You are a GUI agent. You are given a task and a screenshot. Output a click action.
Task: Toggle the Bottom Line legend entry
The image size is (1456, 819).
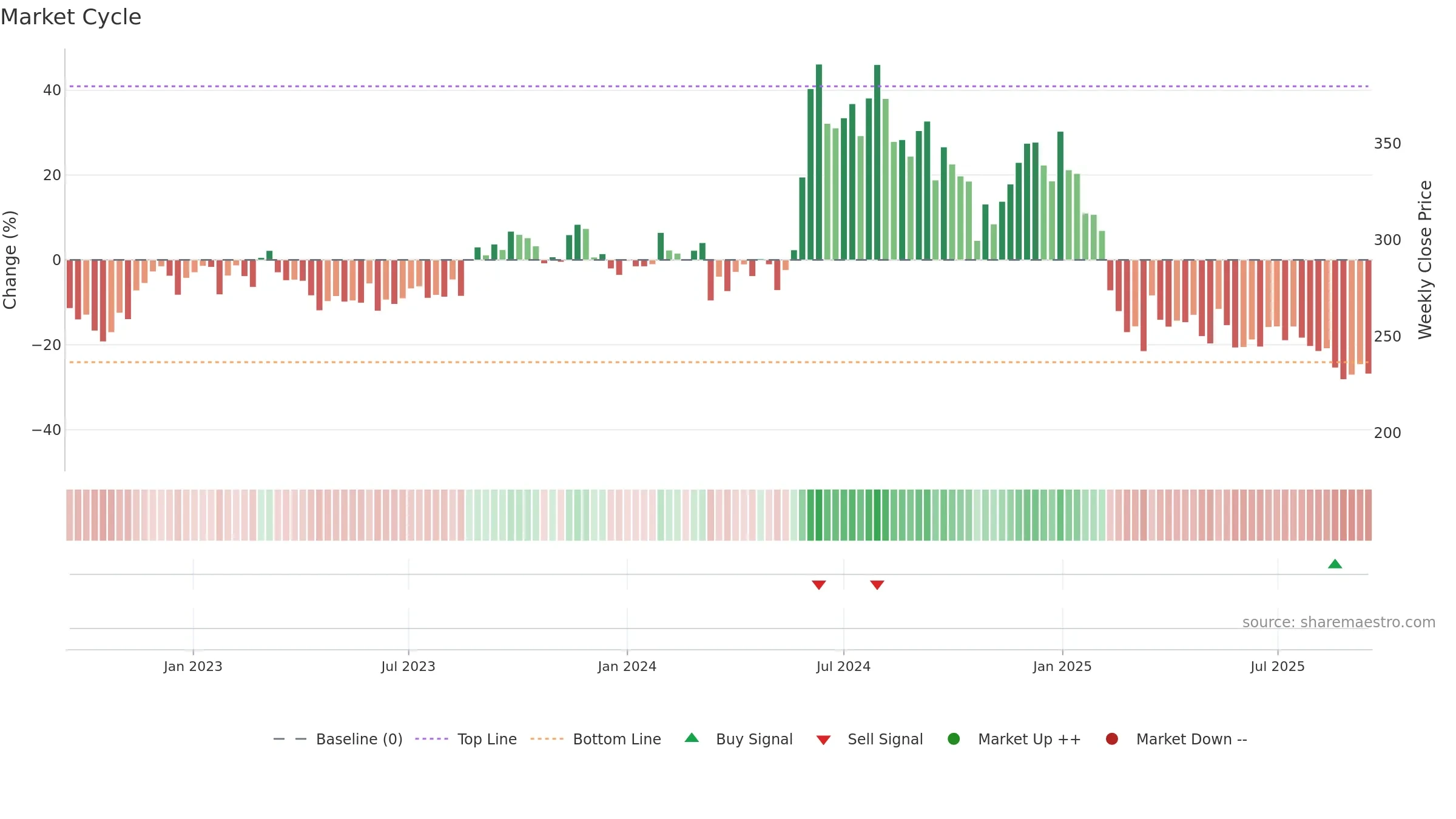[x=596, y=739]
